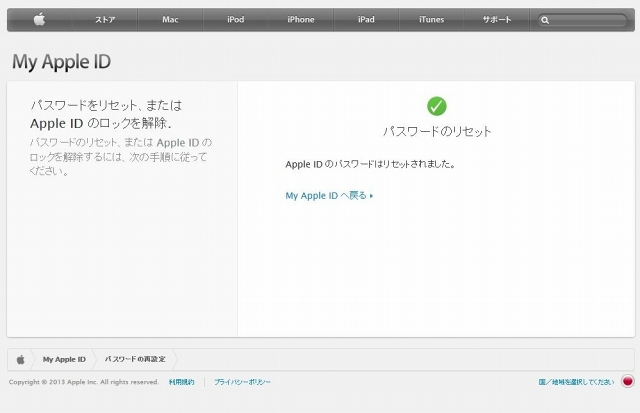Click the search field in navigation bar
640x413 pixels.
click(582, 20)
